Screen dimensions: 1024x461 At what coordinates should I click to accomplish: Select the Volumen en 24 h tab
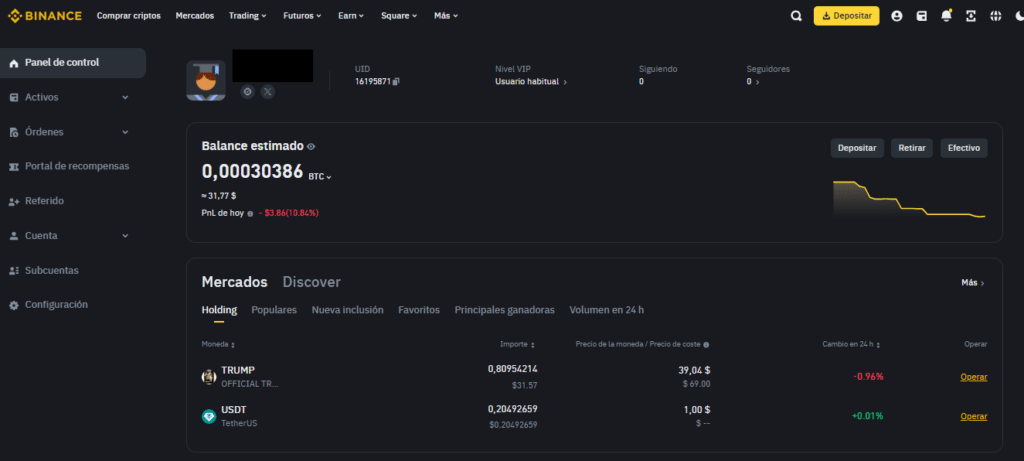607,310
